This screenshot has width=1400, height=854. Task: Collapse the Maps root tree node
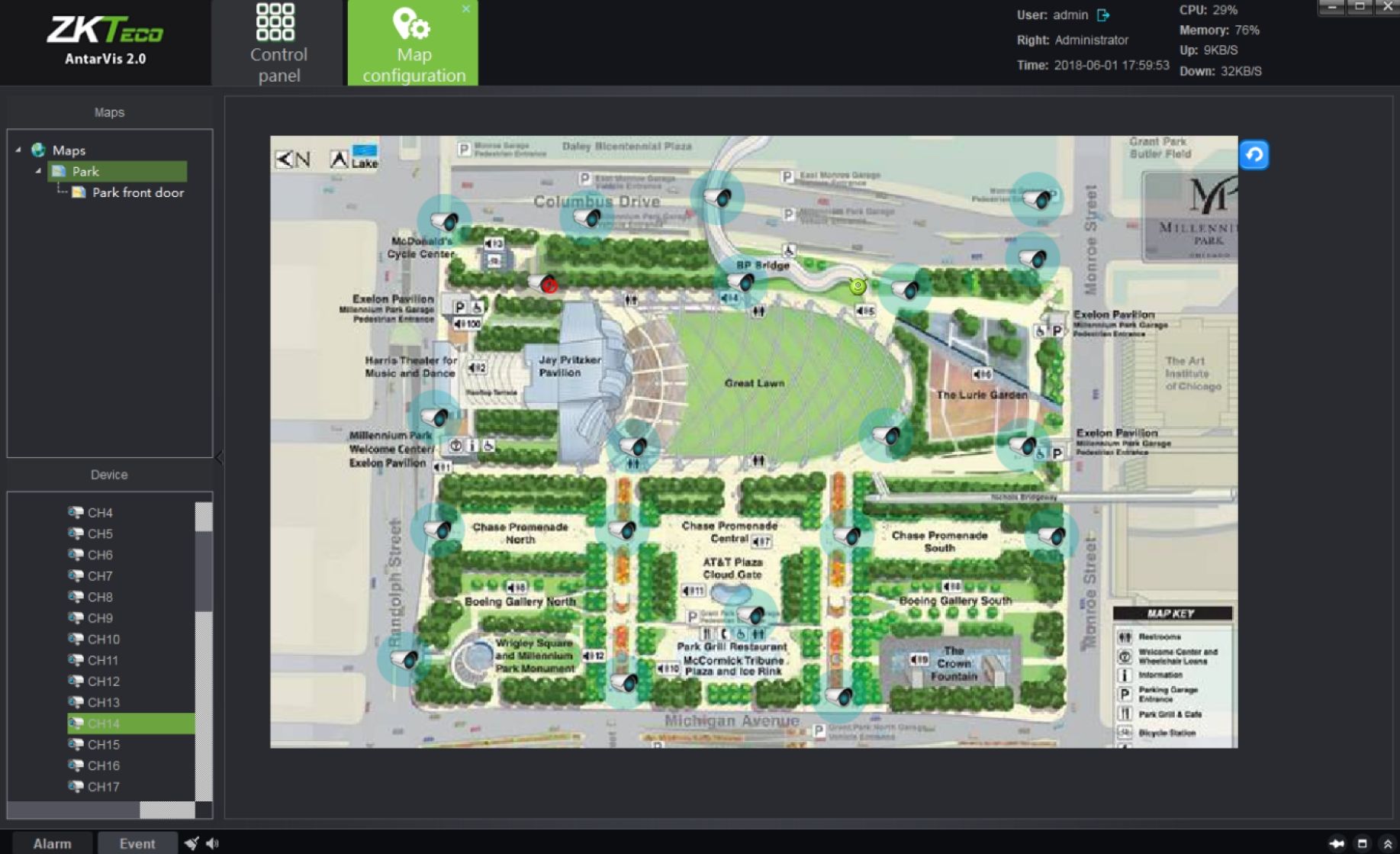[18, 150]
